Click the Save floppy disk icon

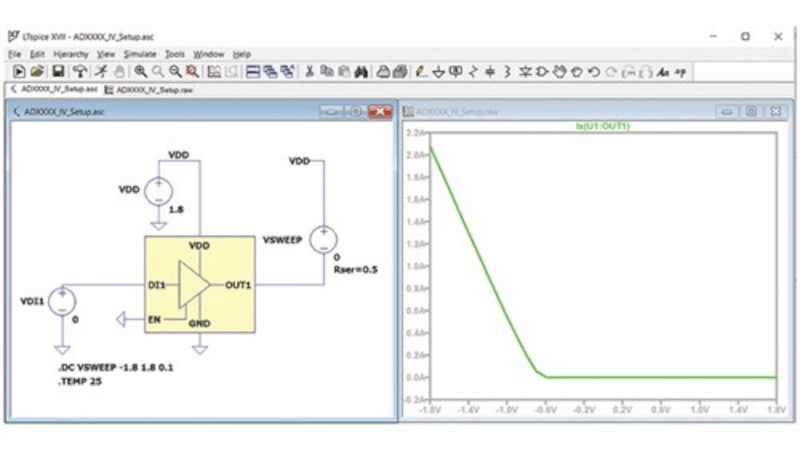coord(58,72)
